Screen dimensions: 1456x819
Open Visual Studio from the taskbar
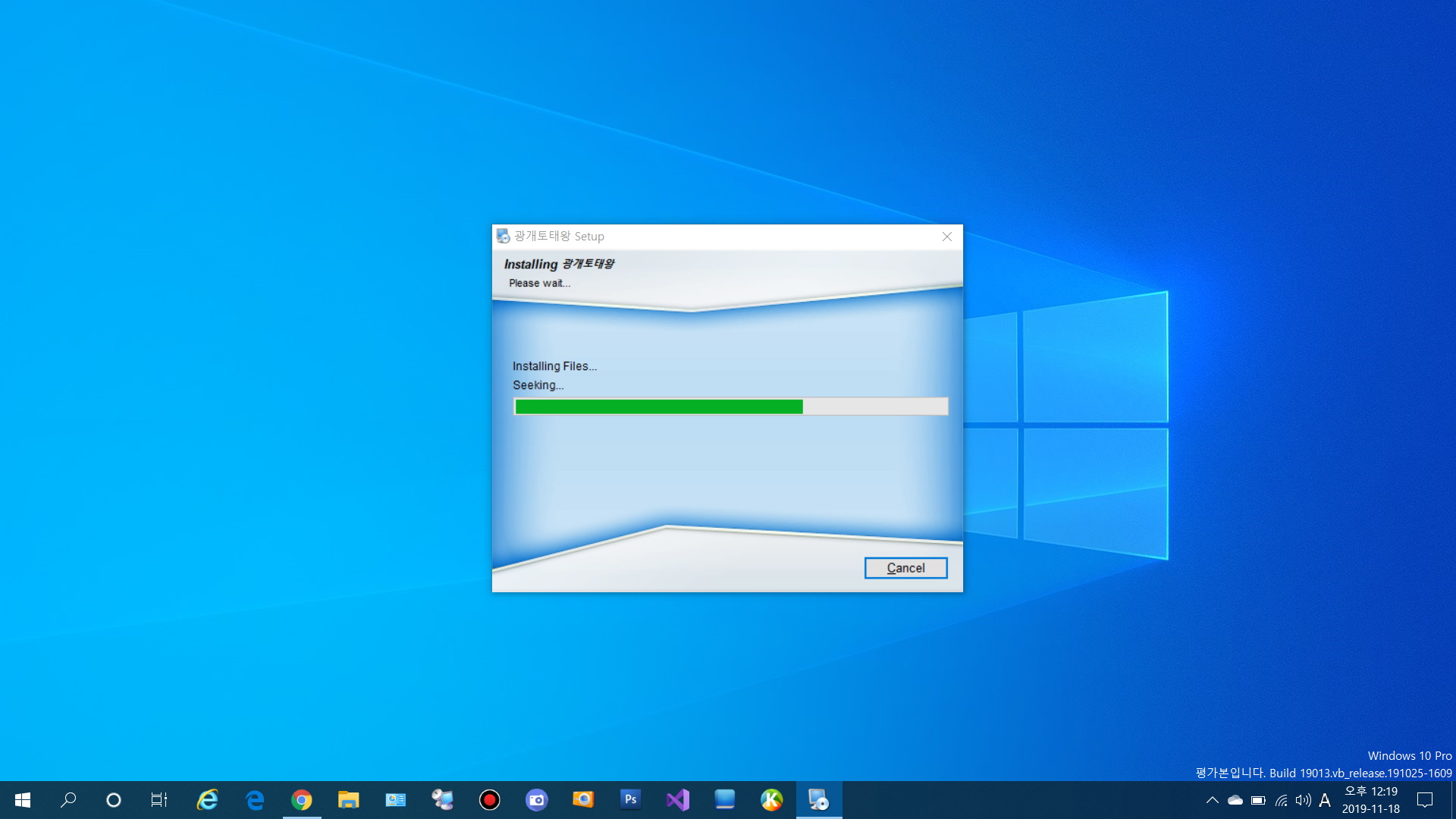678,800
